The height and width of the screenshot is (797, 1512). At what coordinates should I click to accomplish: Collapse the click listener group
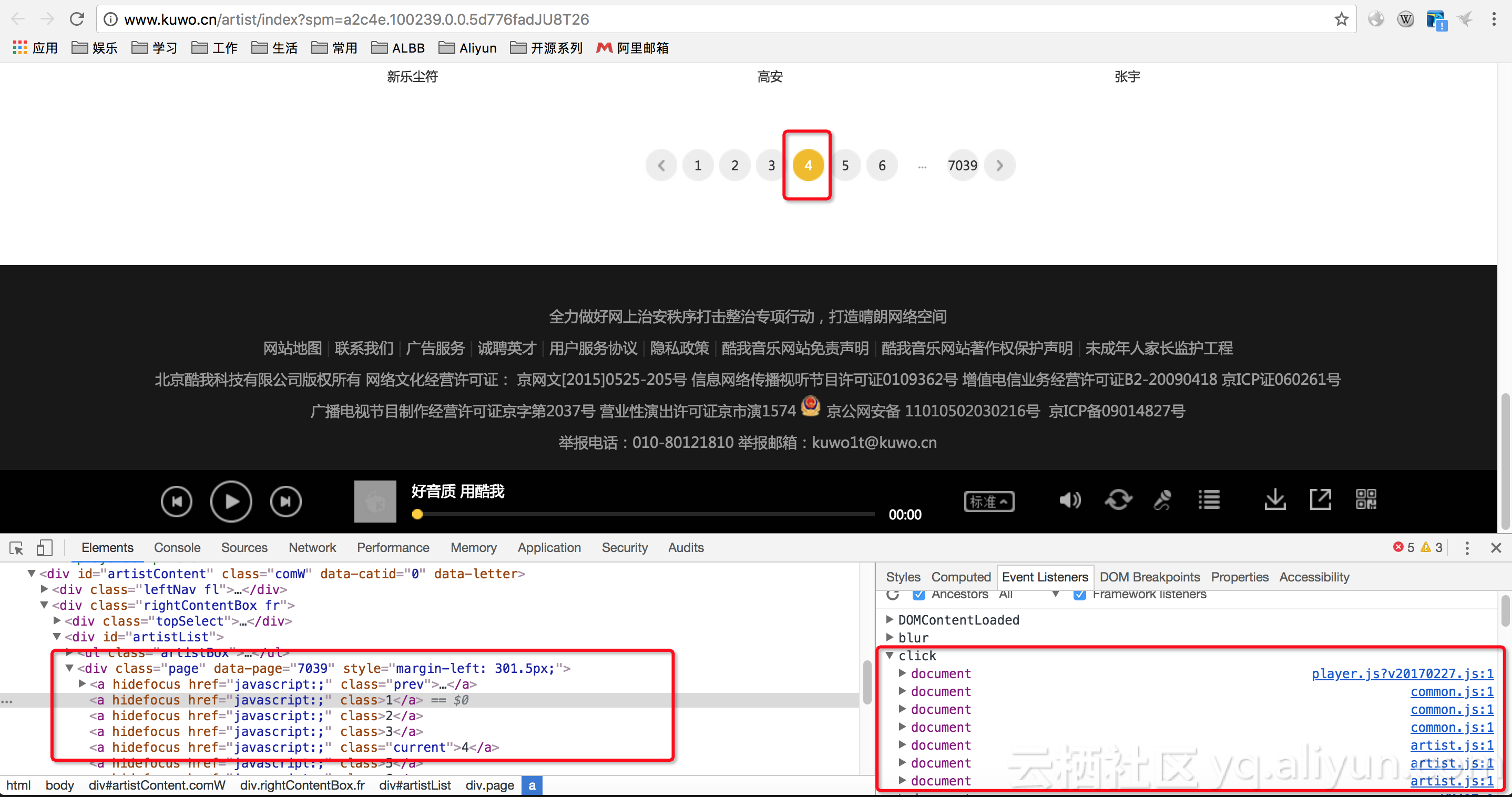click(890, 655)
